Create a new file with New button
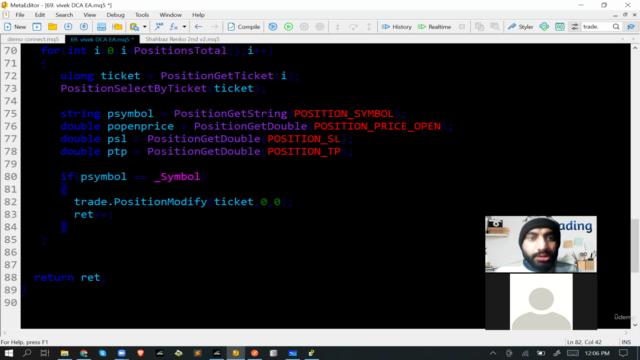Viewport: 640px width, 360px height. (15, 27)
